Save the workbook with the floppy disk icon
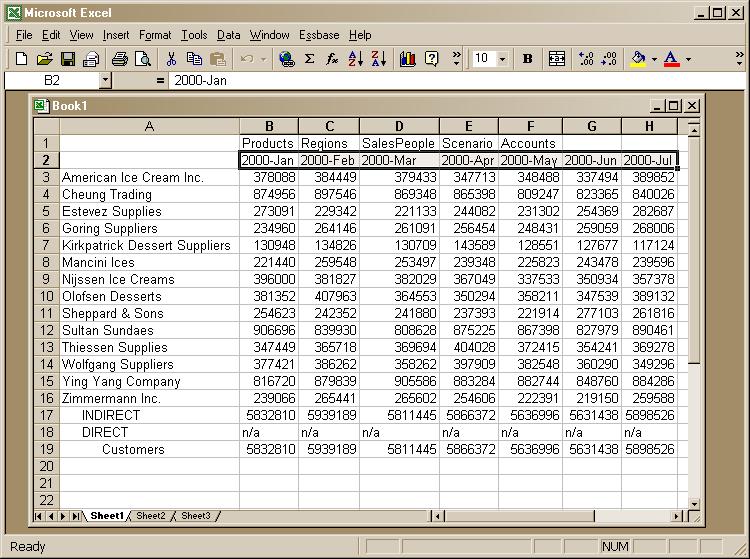 click(68, 59)
